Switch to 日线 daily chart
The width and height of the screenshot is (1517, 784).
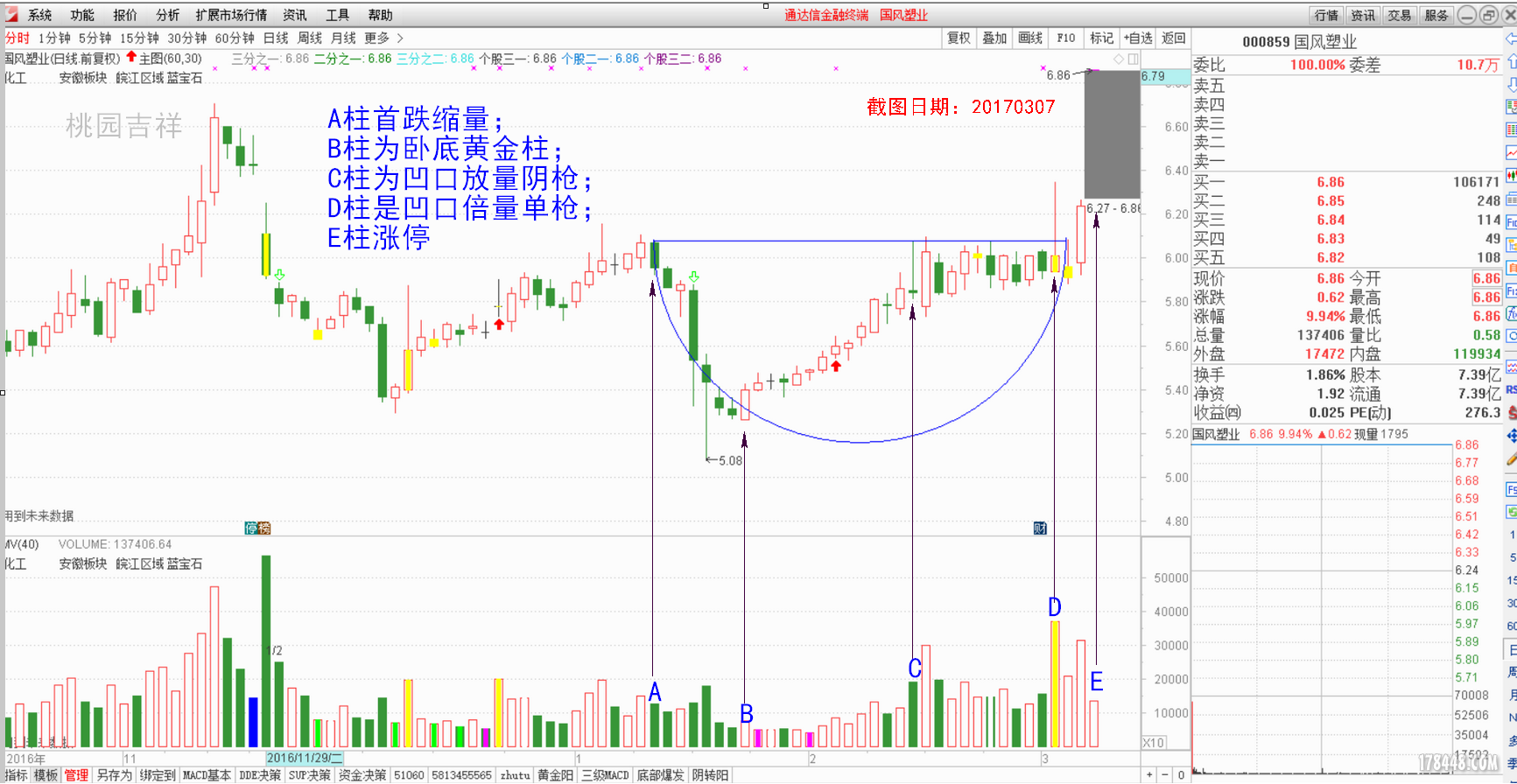(x=276, y=38)
